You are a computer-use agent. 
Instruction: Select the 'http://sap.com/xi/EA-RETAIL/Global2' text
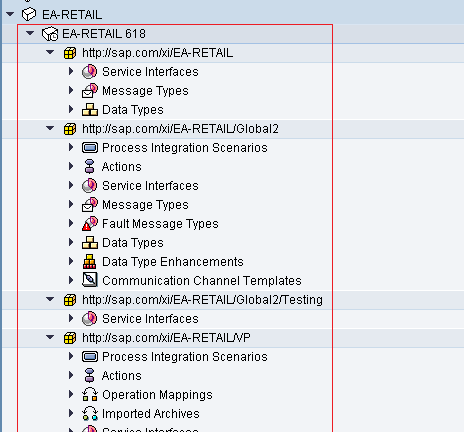180,129
